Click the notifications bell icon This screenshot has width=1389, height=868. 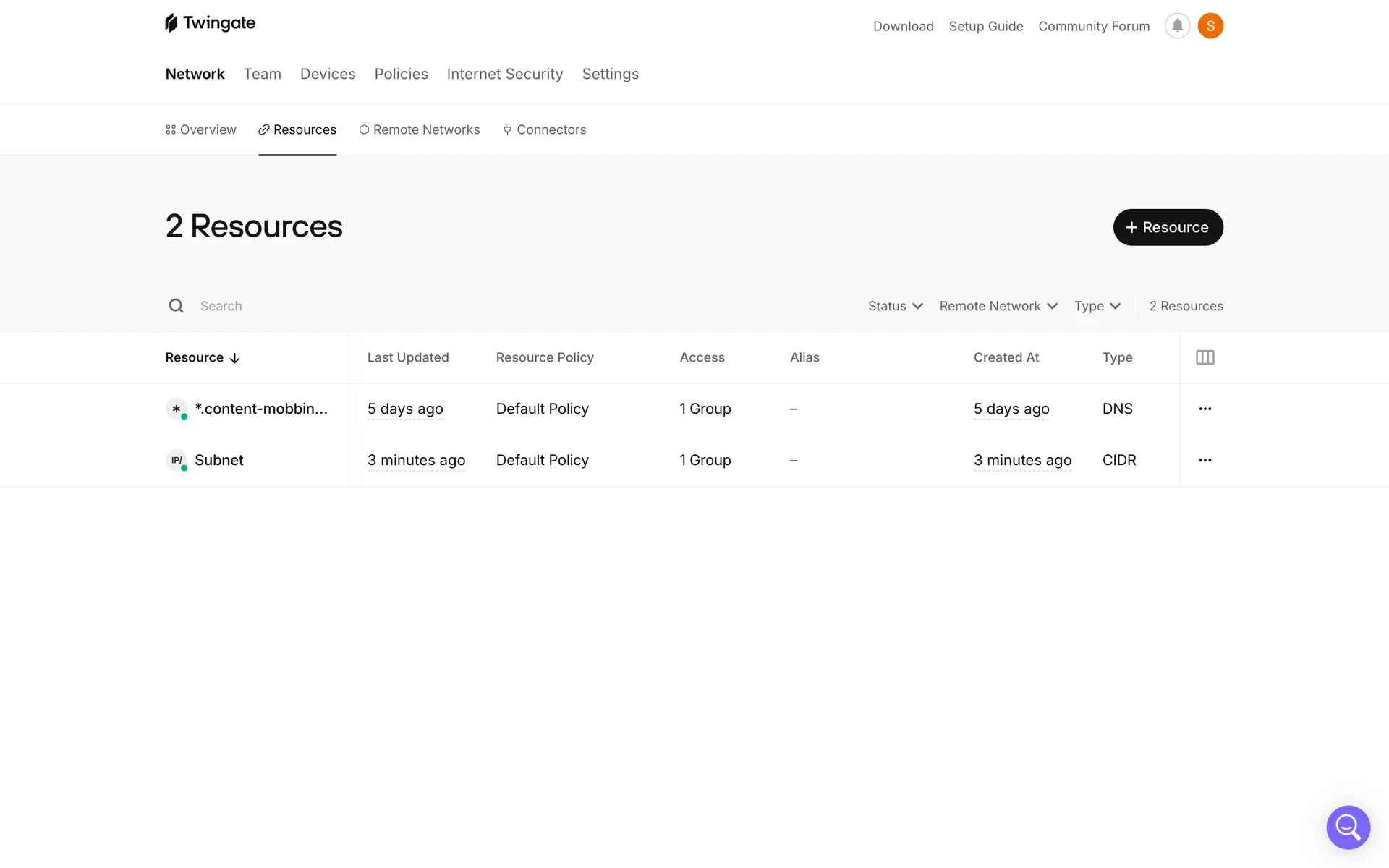1177,26
